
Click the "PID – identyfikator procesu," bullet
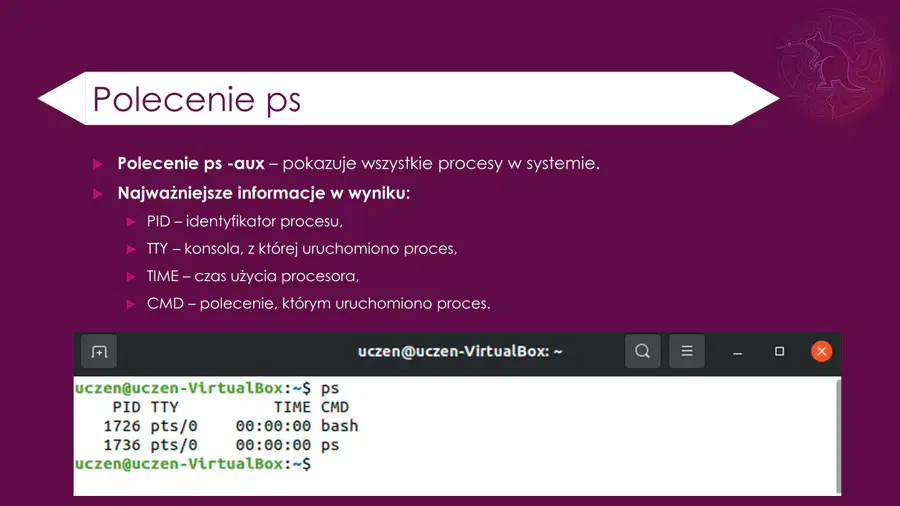click(x=245, y=221)
